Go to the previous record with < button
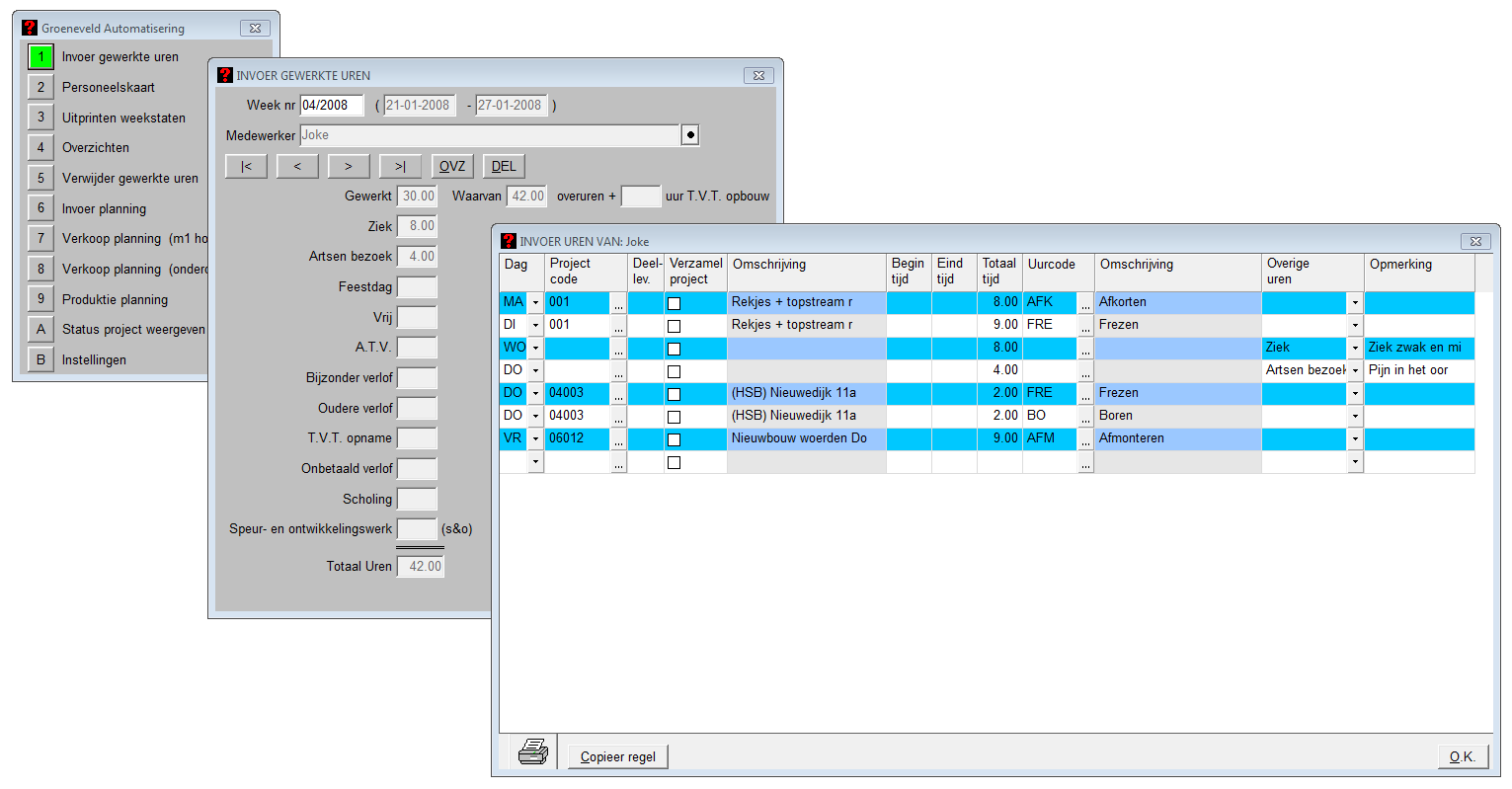This screenshot has height=789, width=1512. [x=297, y=166]
